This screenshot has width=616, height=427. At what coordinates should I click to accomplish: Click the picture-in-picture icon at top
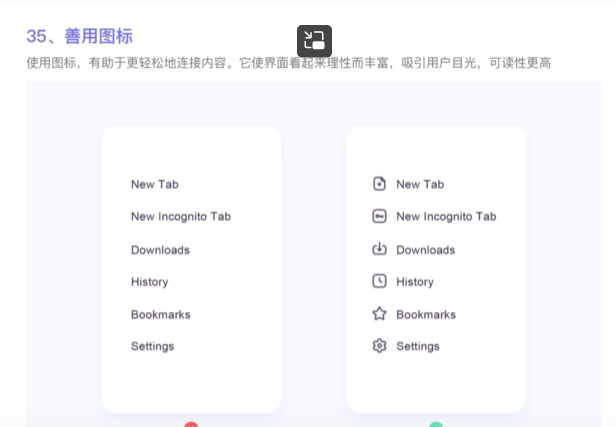point(314,41)
